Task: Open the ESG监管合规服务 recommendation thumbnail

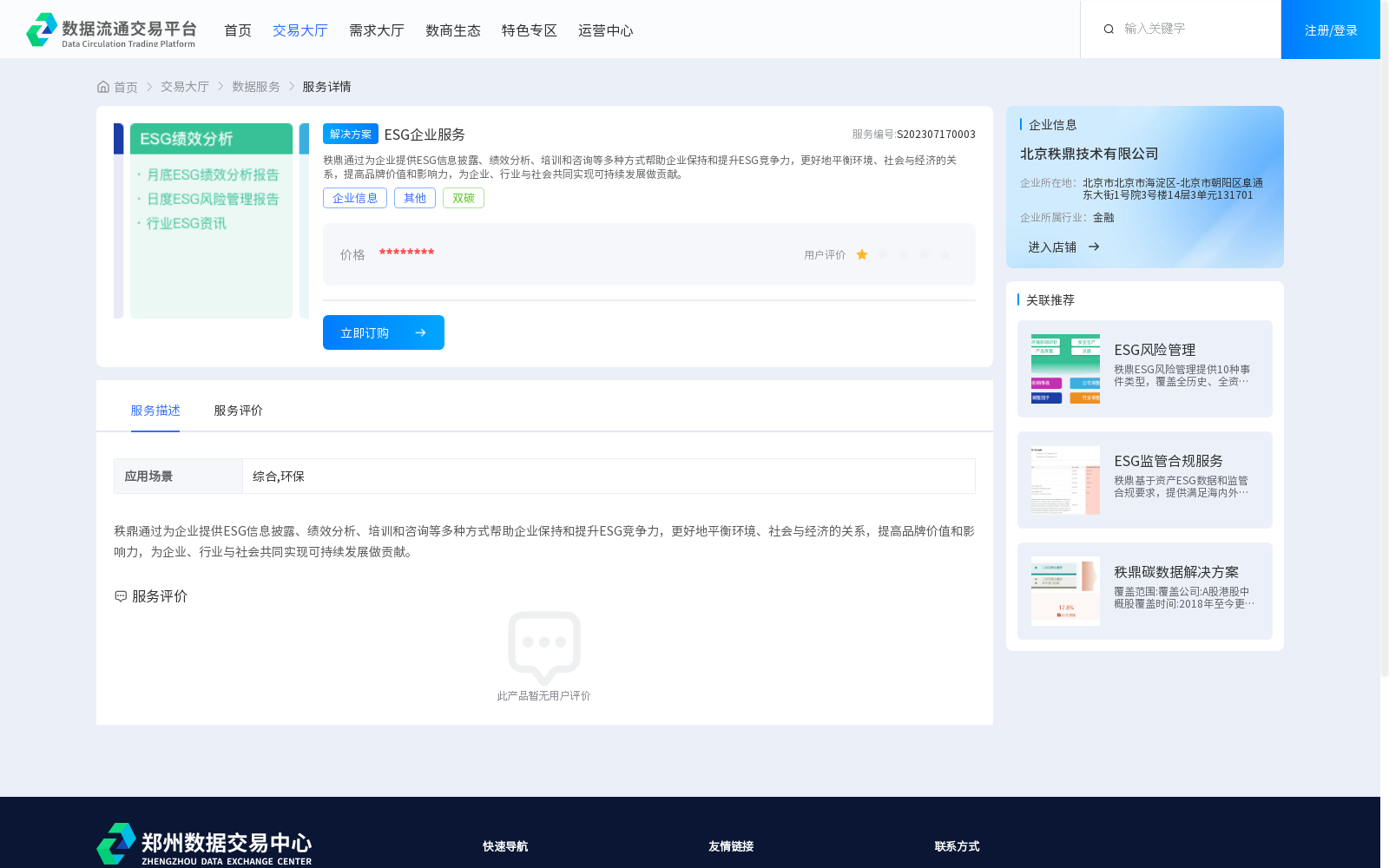Action: coord(1065,480)
